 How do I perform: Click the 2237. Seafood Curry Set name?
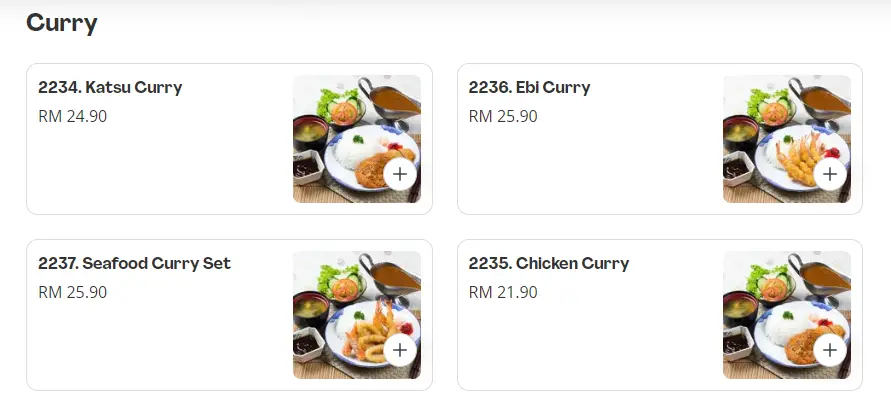click(x=134, y=264)
